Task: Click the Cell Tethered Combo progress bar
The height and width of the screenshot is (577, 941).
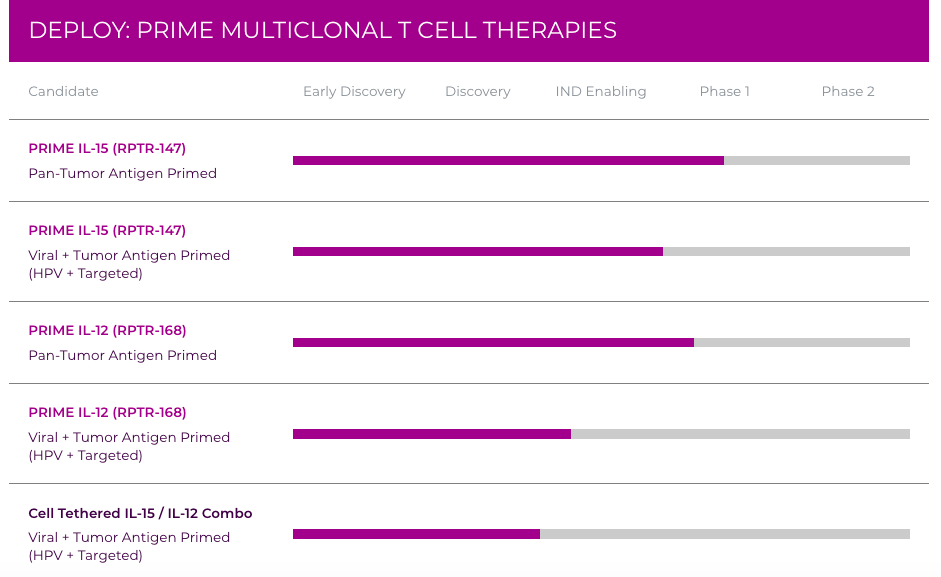Action: (416, 534)
